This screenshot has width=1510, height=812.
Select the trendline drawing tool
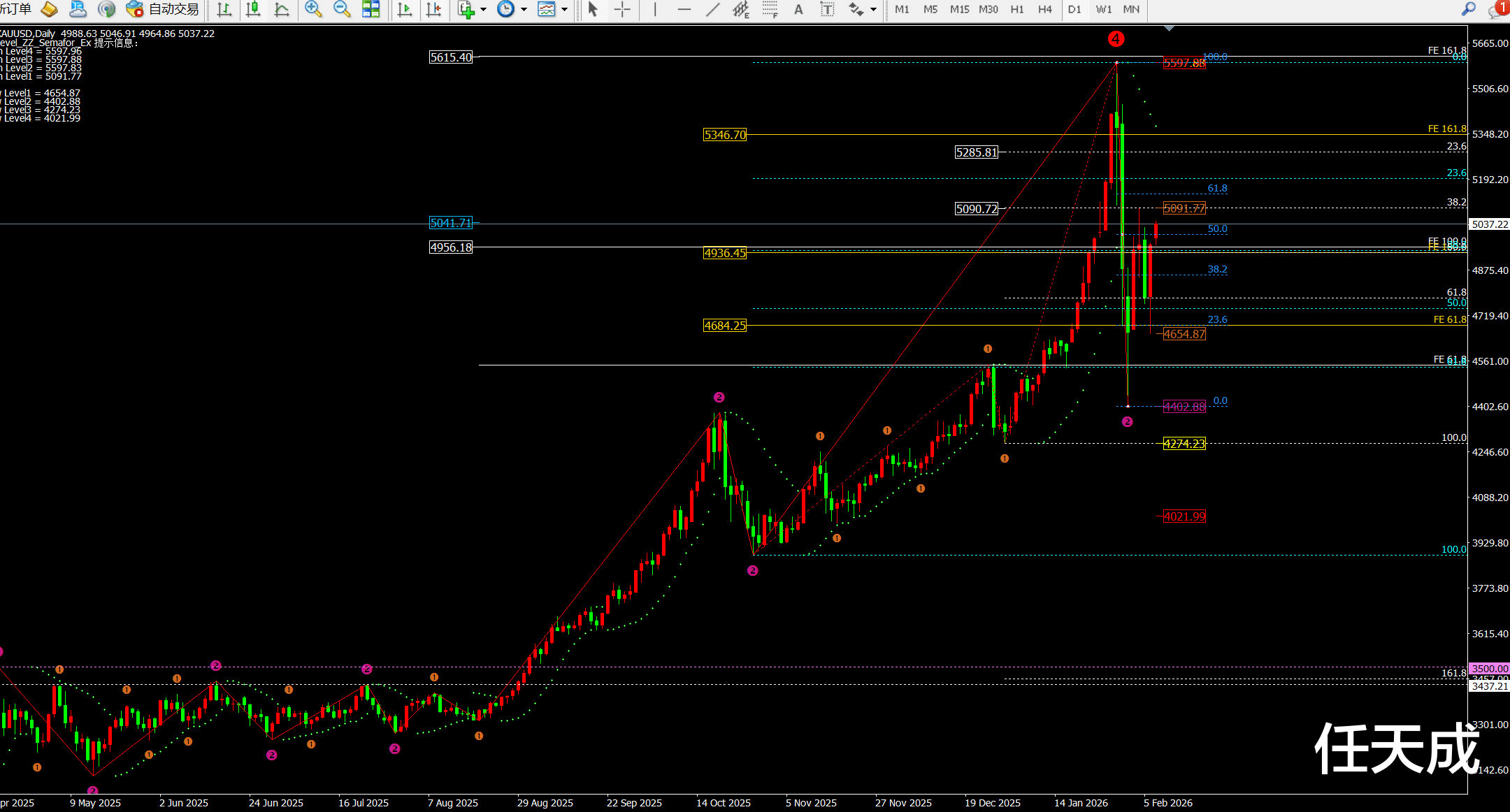tap(712, 9)
